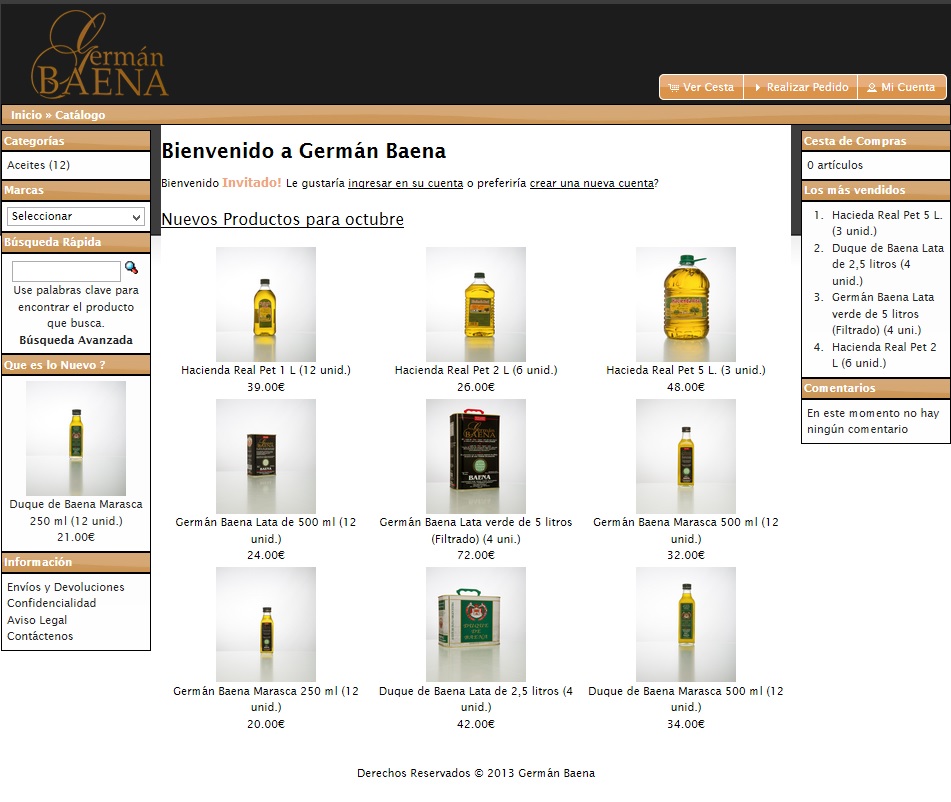Click the Catálogo breadcrumb link
Viewport: 951px width, 802px height.
tap(80, 115)
